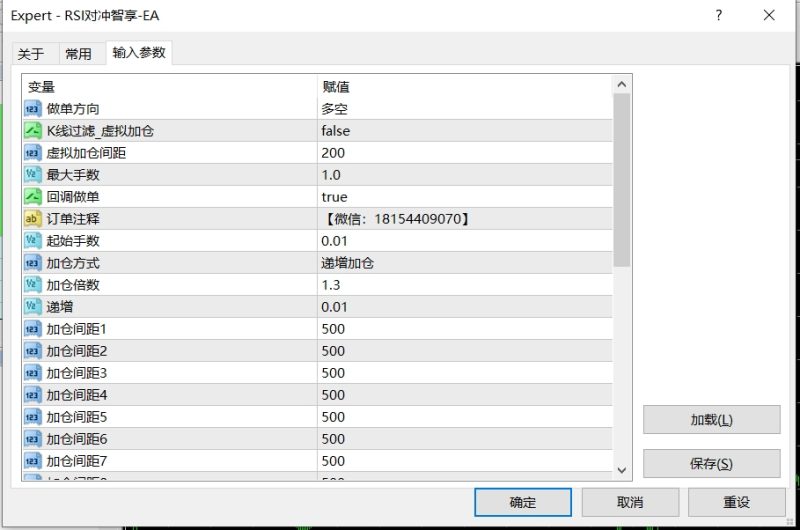Click the 保存(S) button
This screenshot has width=800, height=530.
pyautogui.click(x=711, y=464)
